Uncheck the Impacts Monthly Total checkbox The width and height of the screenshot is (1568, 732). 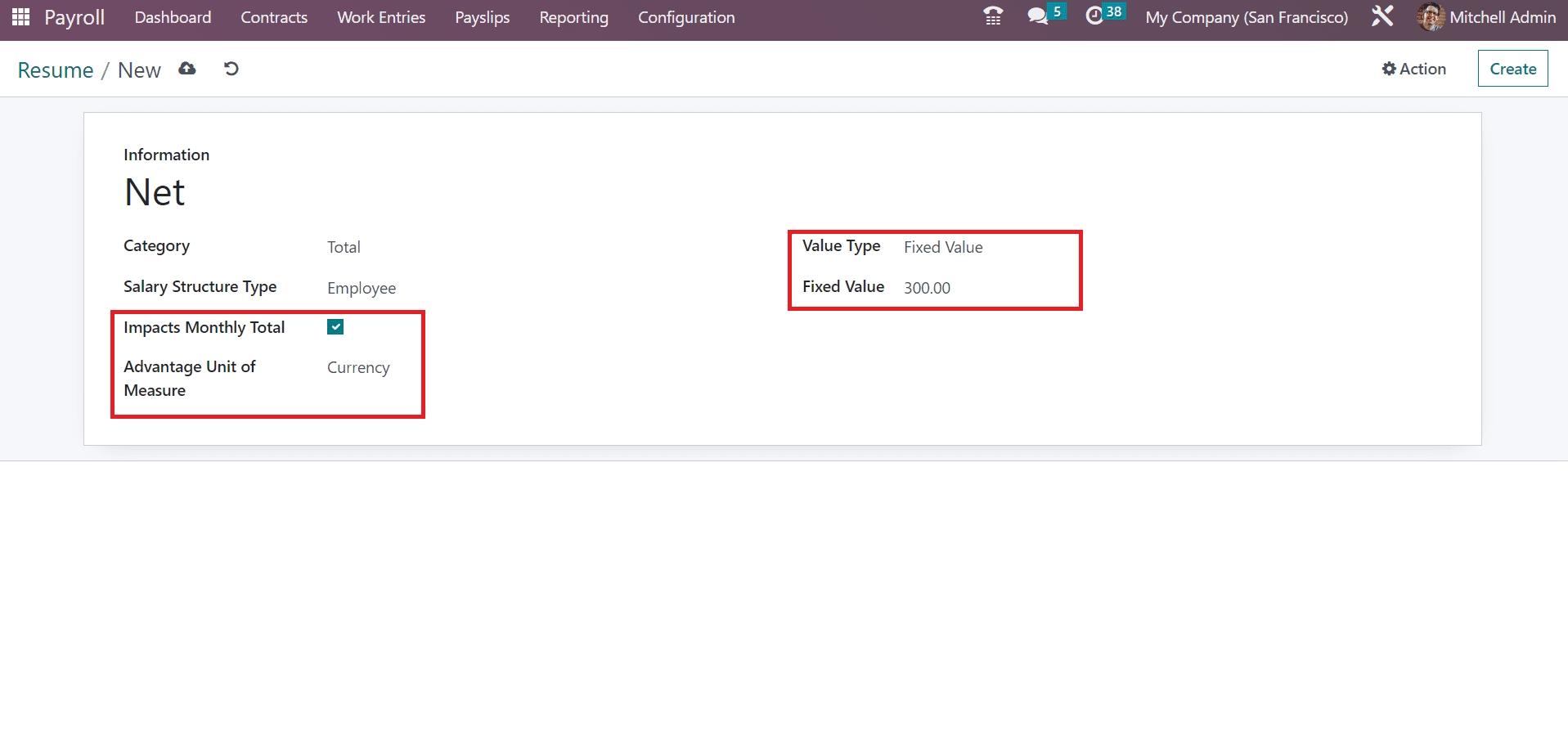[x=335, y=327]
